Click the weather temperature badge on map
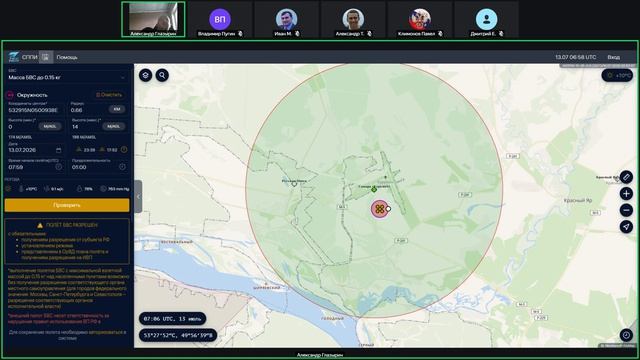Viewport: 640px width, 360px height. click(617, 76)
